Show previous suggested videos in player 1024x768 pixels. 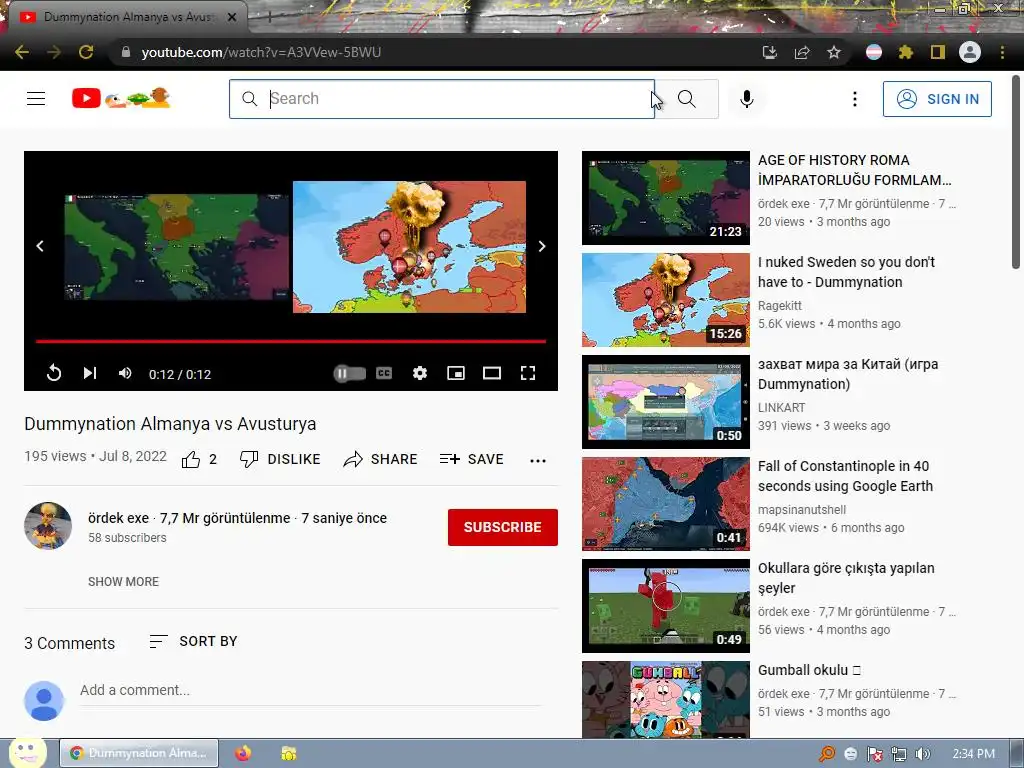click(40, 246)
